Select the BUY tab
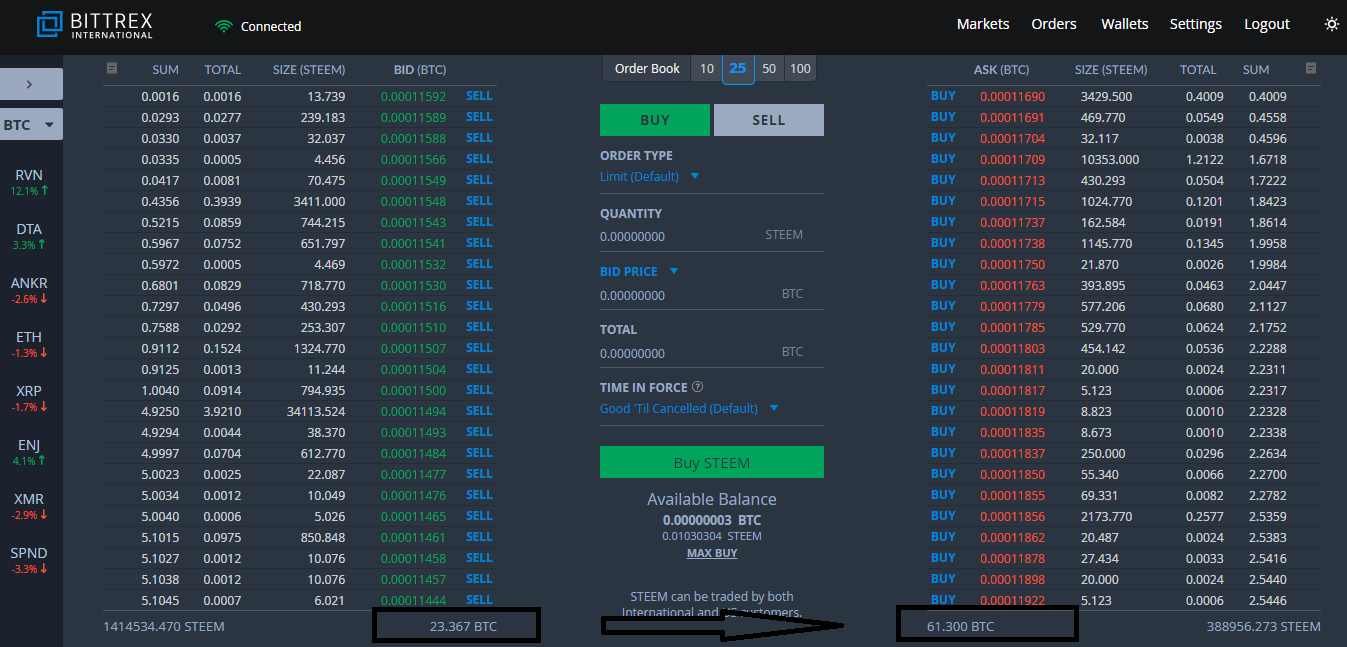Viewport: 1347px width, 647px height. 655,120
